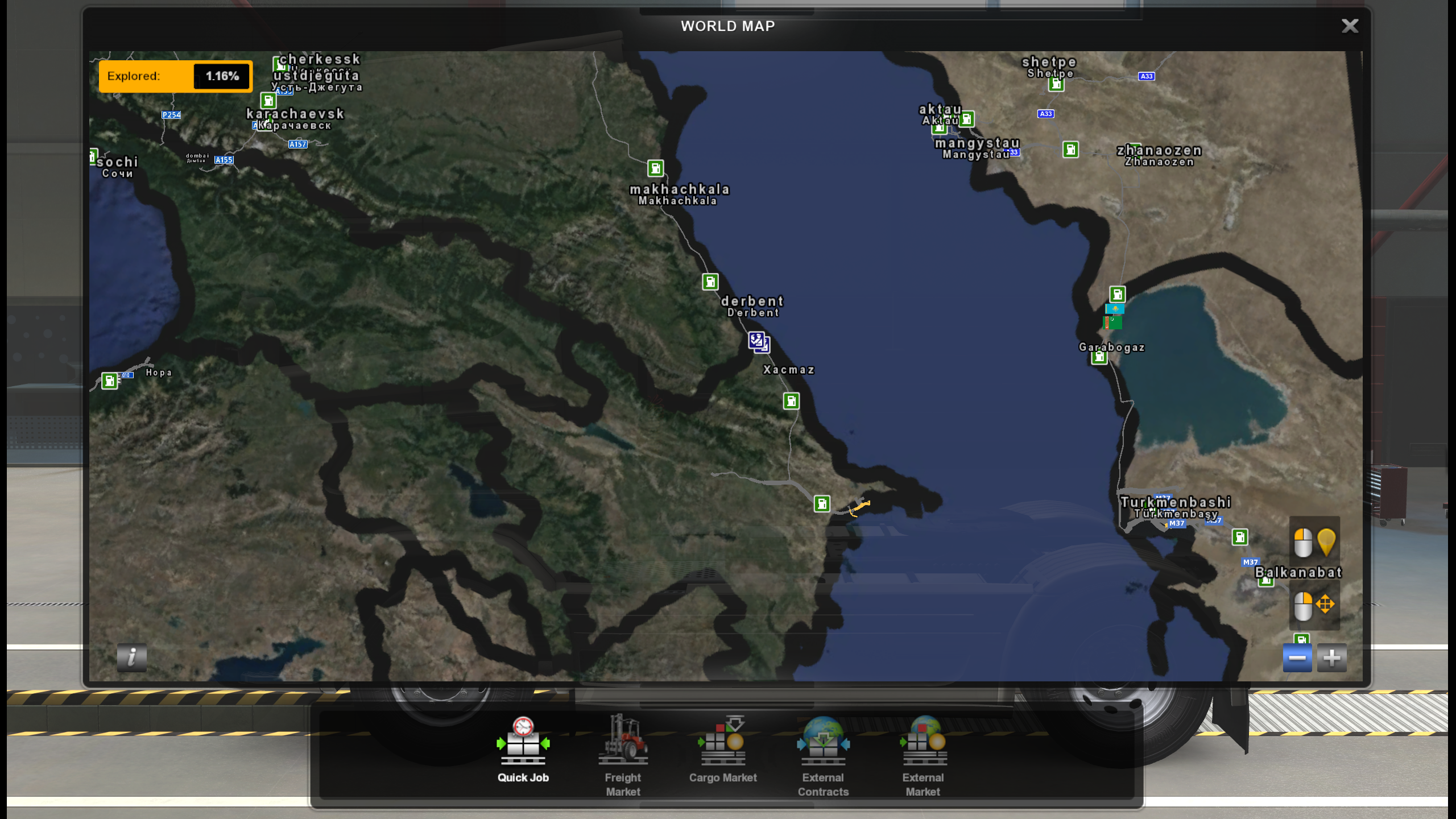Zoom out the map with minus button
This screenshot has height=819, width=1456.
(x=1297, y=658)
